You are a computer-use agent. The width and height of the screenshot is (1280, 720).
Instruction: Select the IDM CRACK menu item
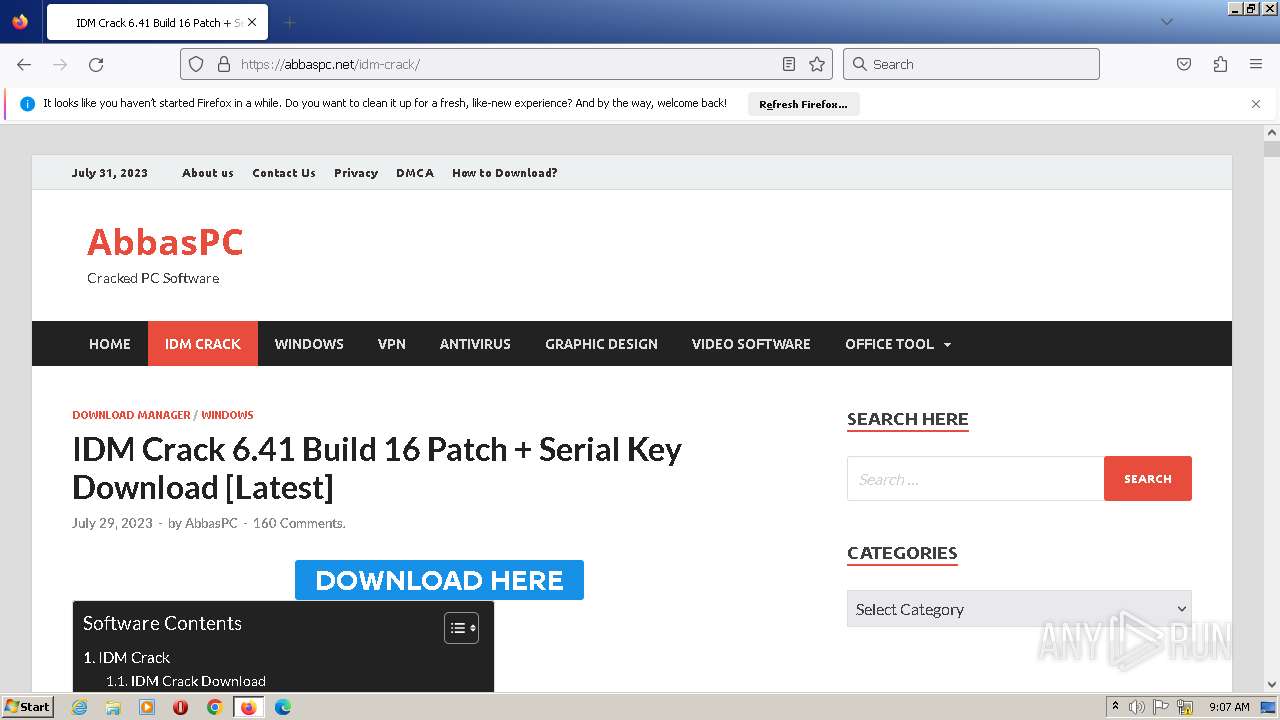click(x=203, y=343)
